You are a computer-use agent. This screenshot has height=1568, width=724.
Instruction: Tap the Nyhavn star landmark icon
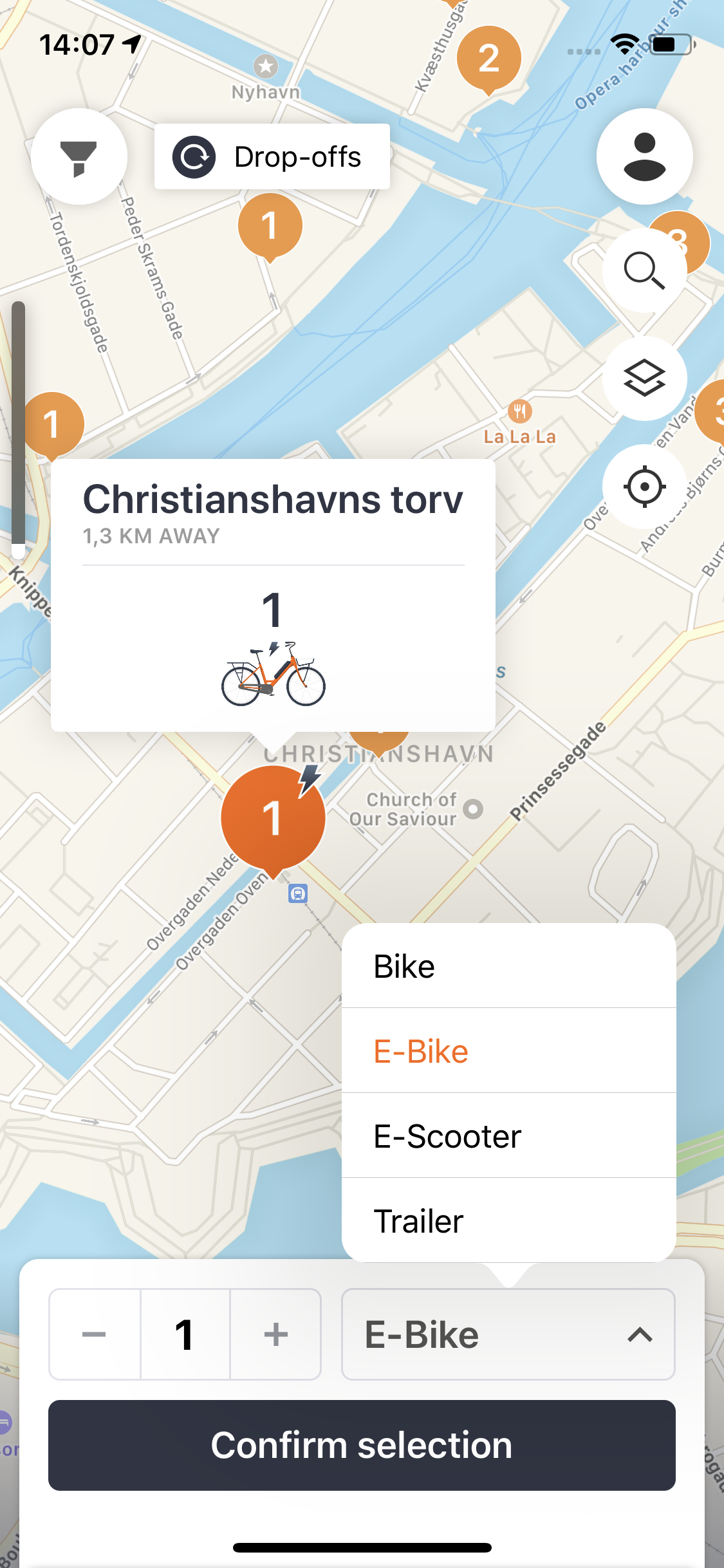click(x=266, y=66)
